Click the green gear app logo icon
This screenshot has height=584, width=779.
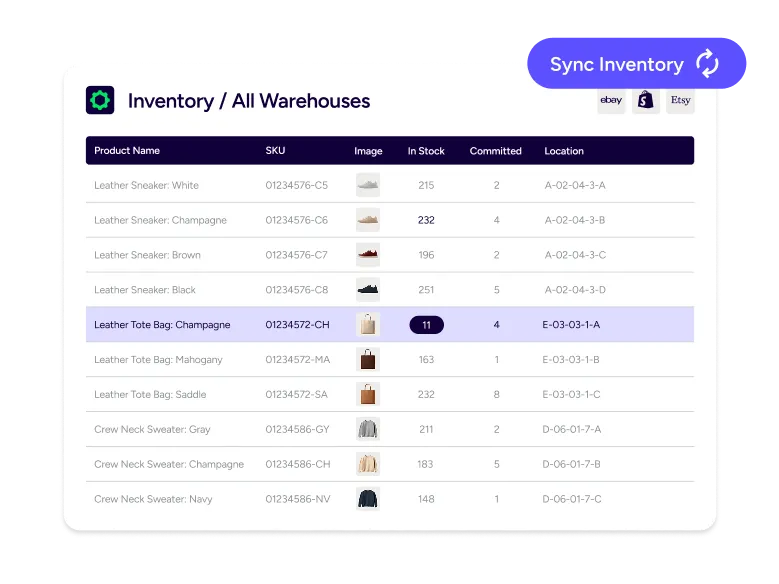pyautogui.click(x=100, y=100)
